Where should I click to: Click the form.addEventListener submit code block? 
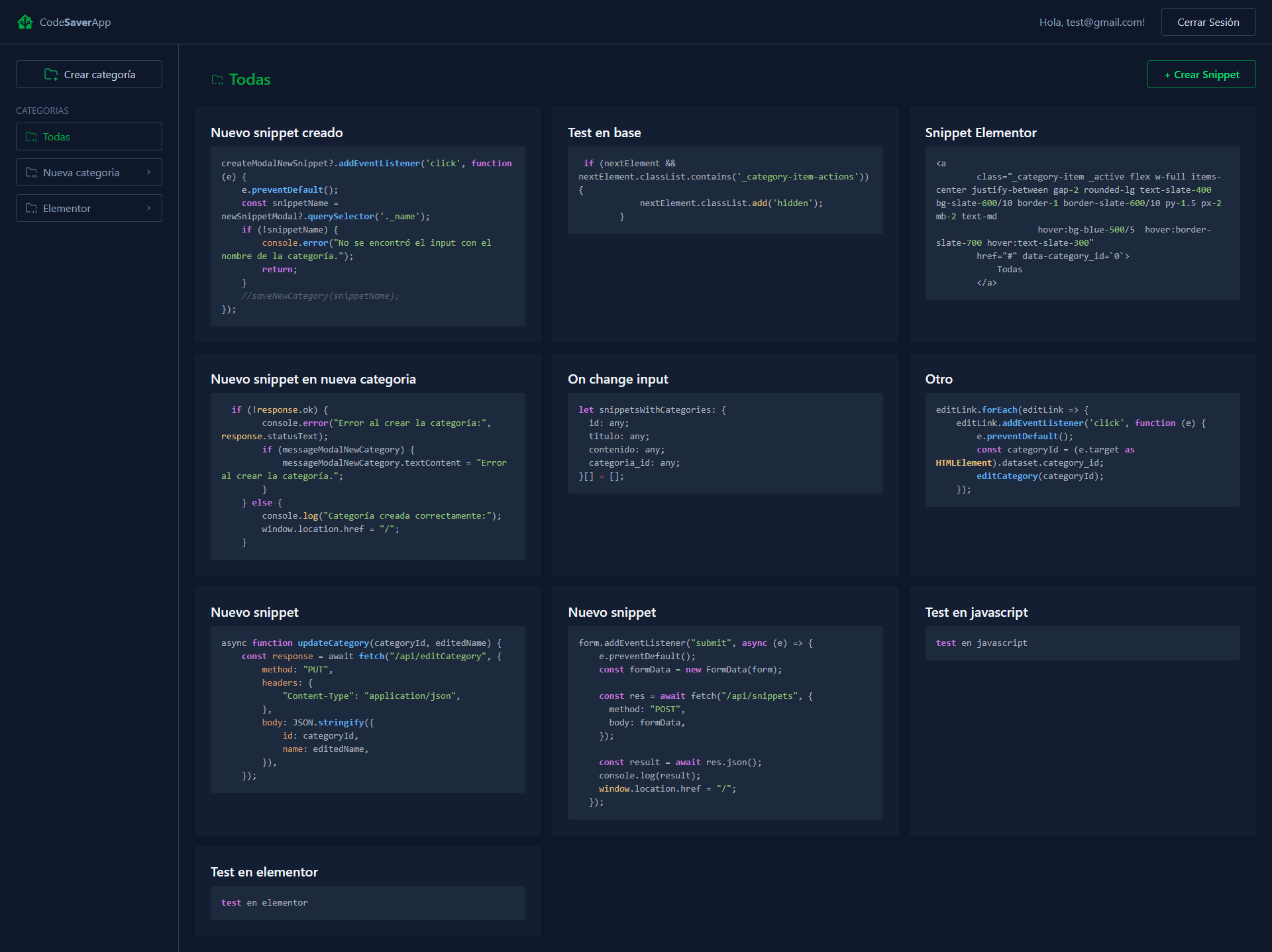coord(725,723)
